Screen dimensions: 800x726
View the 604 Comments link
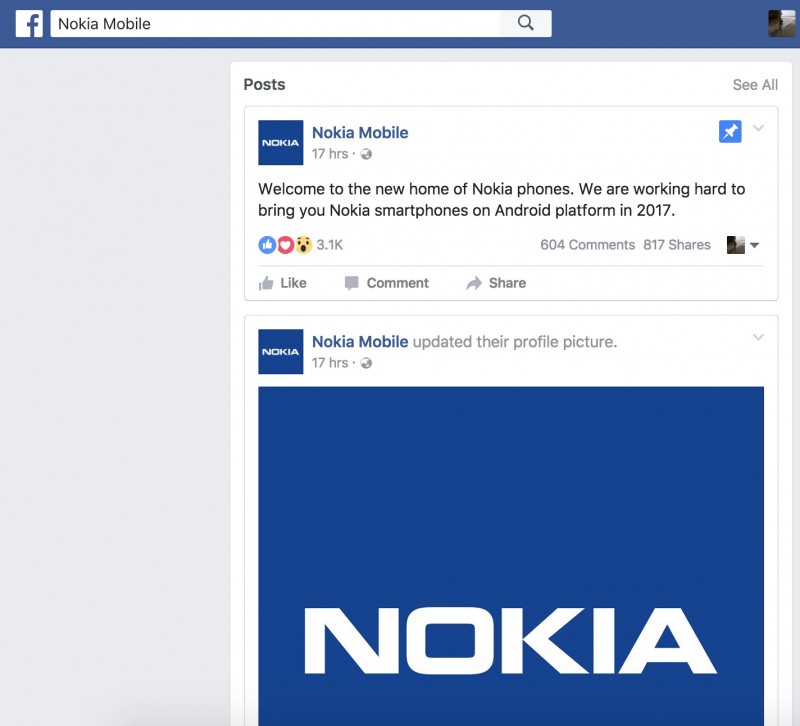(x=587, y=245)
